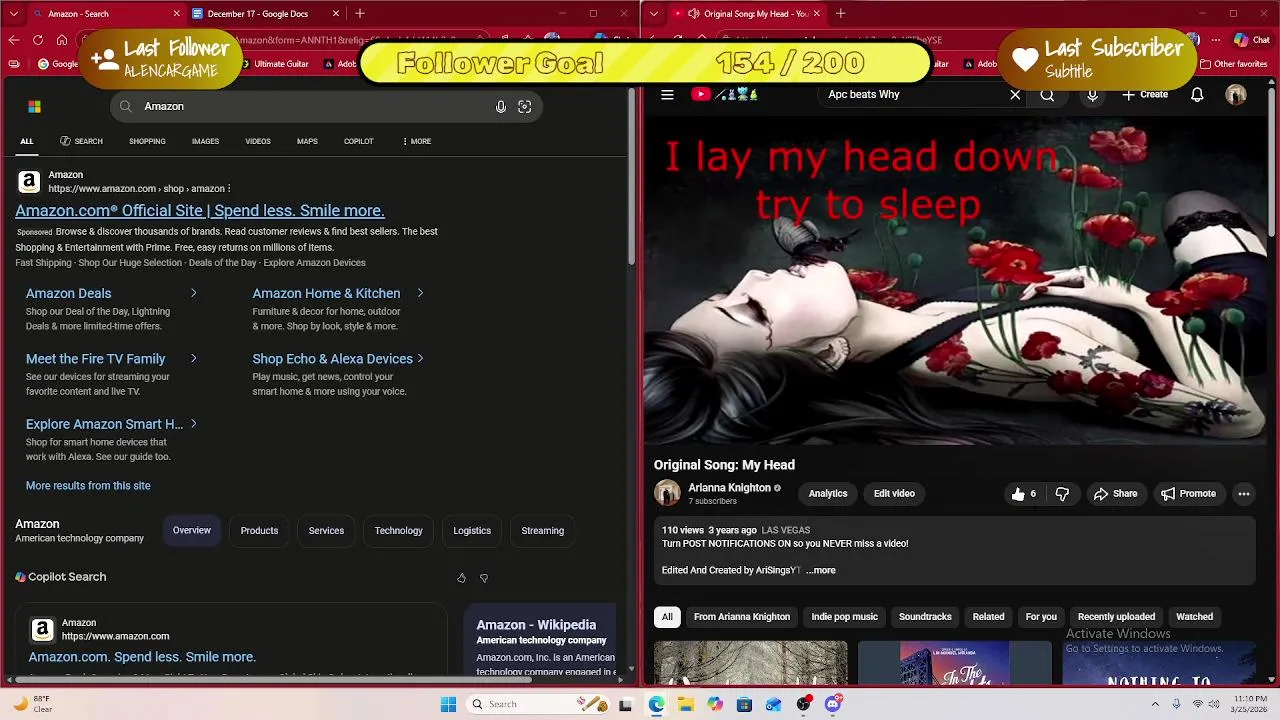Open YouTube notifications bell
Image resolution: width=1280 pixels, height=720 pixels.
1197,95
